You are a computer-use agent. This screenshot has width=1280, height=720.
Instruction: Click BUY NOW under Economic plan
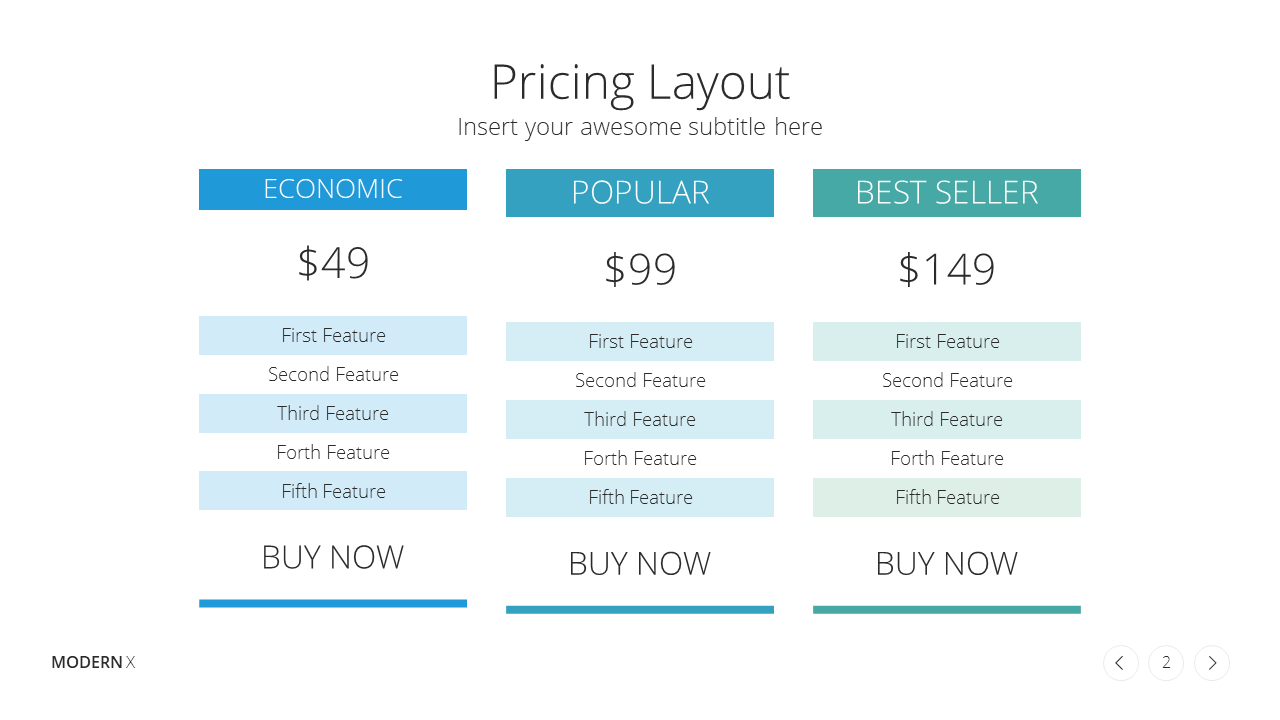[333, 557]
